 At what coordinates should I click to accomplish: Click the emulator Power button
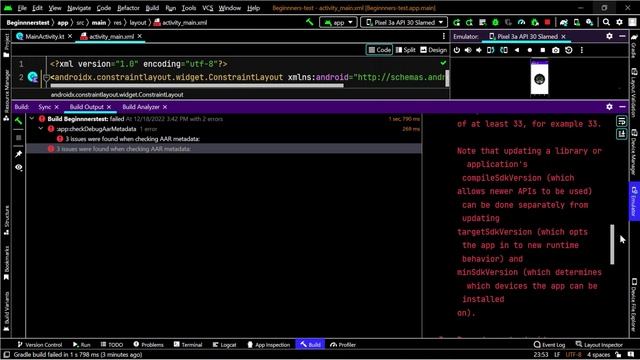pos(457,50)
